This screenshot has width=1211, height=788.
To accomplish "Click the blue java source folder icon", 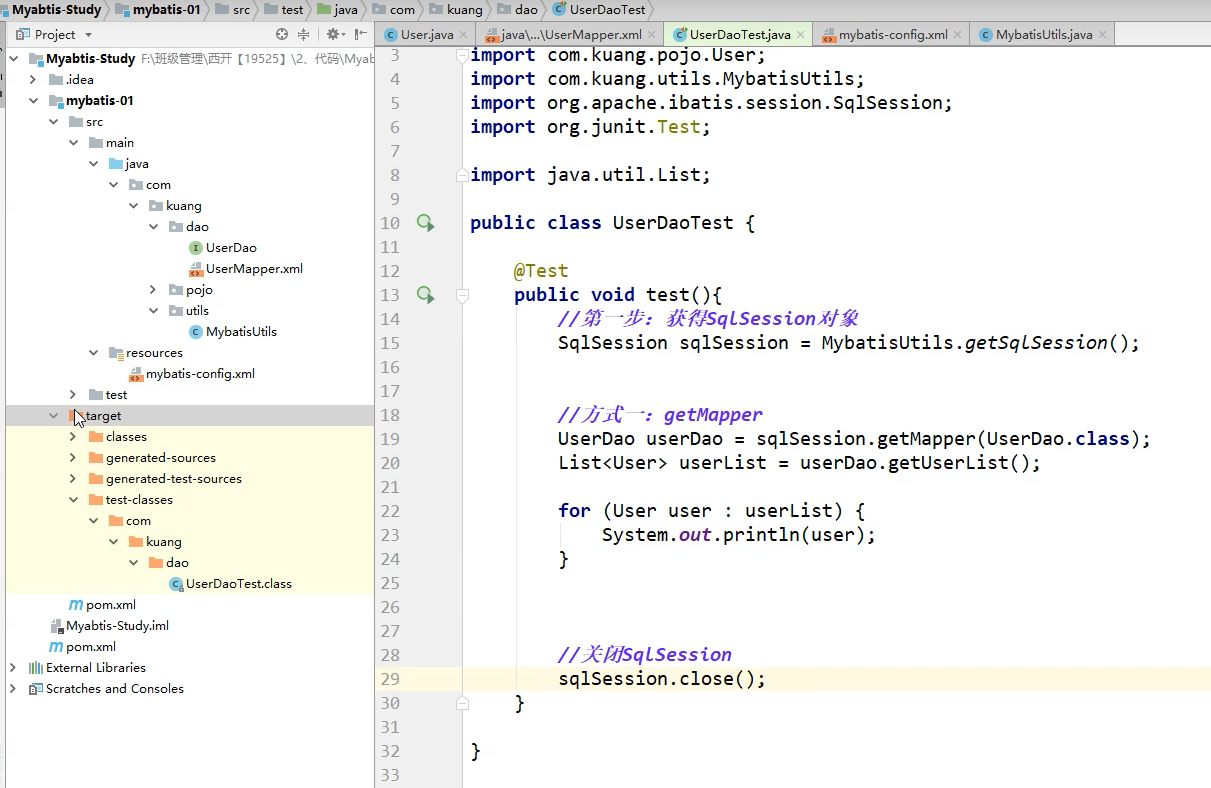I will 116,164.
